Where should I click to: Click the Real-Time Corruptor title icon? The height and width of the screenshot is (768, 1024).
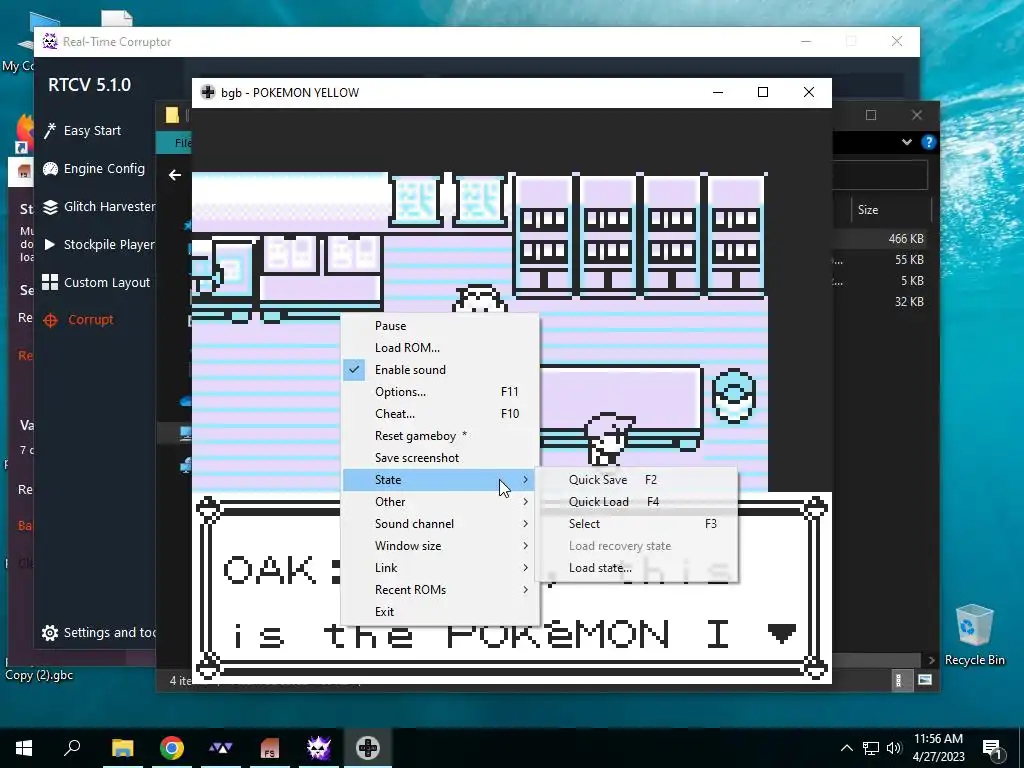50,42
